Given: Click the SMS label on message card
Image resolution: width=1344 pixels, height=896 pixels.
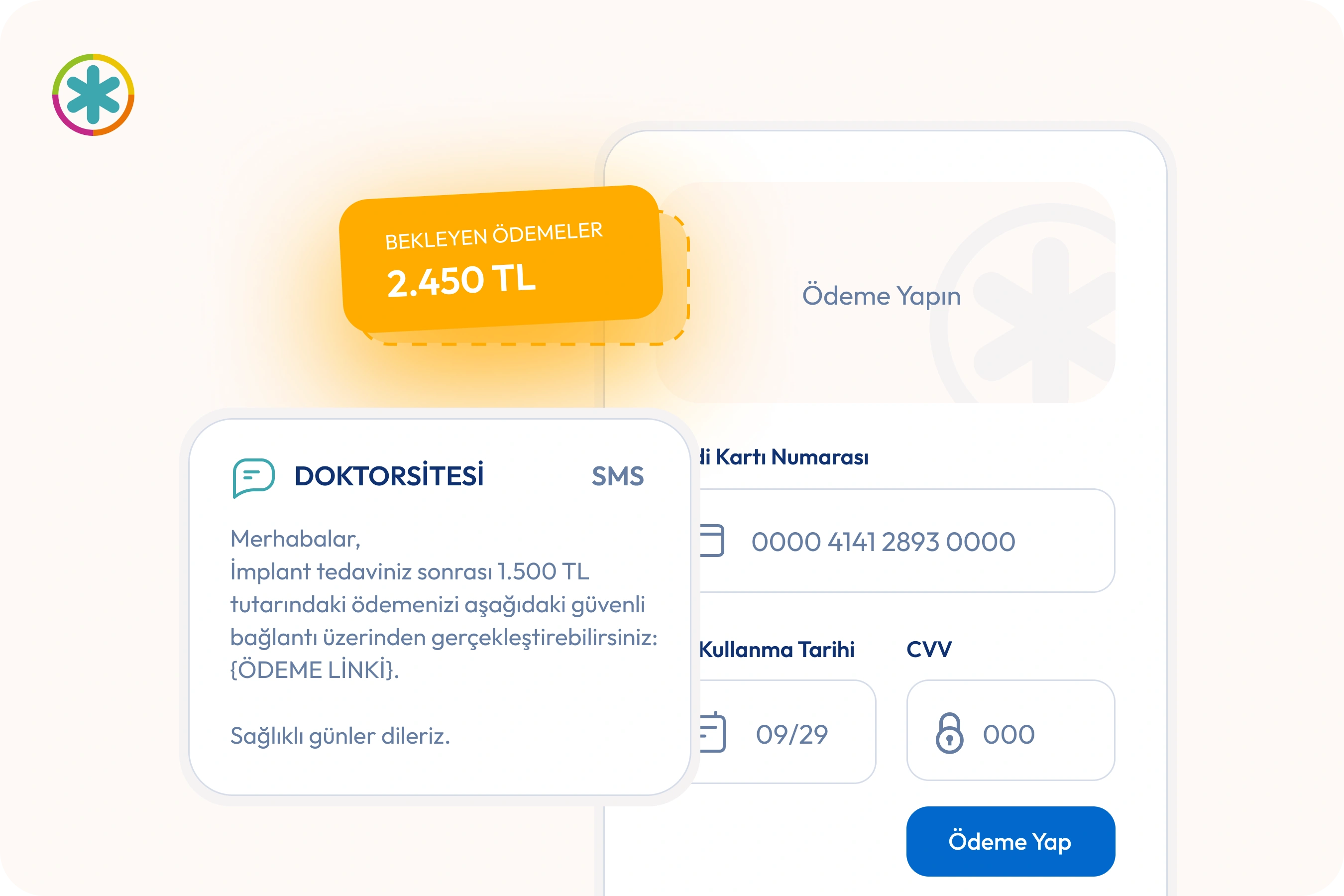Looking at the screenshot, I should [x=617, y=476].
